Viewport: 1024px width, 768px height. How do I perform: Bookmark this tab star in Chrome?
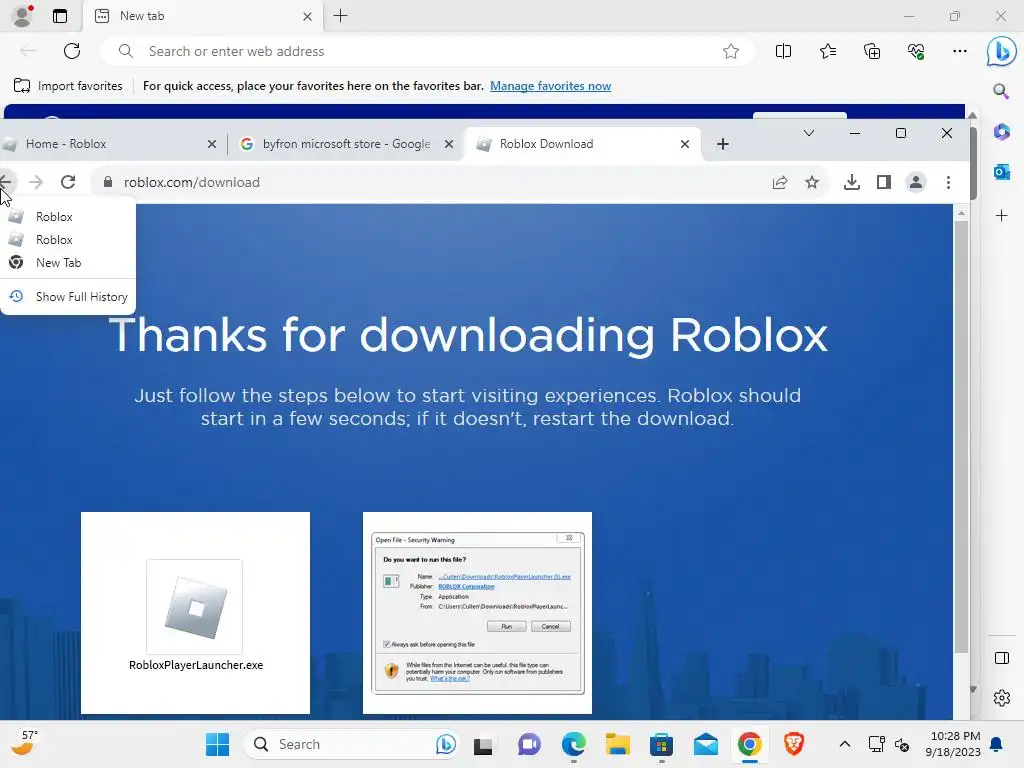coord(812,182)
